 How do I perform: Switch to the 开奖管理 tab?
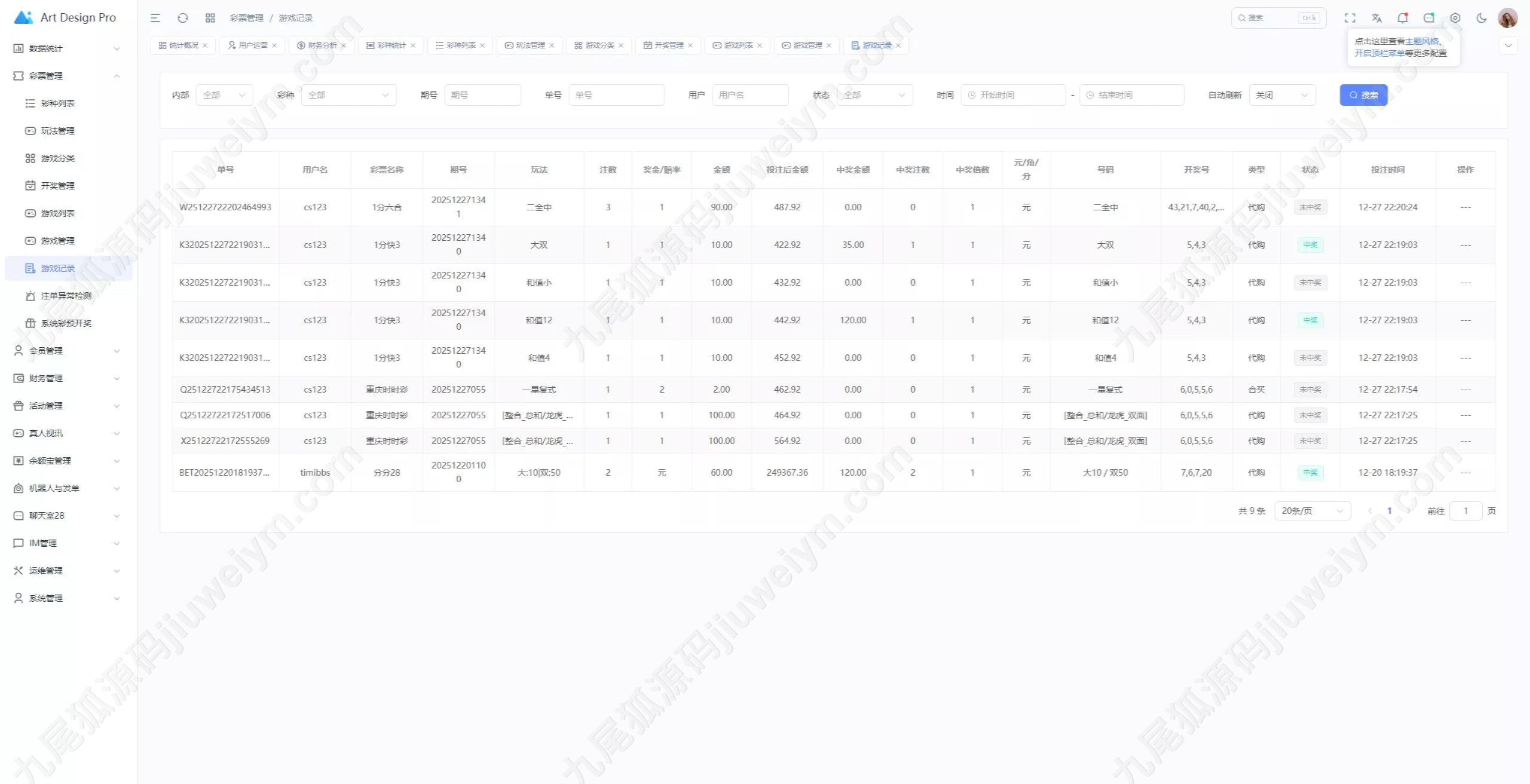[668, 45]
